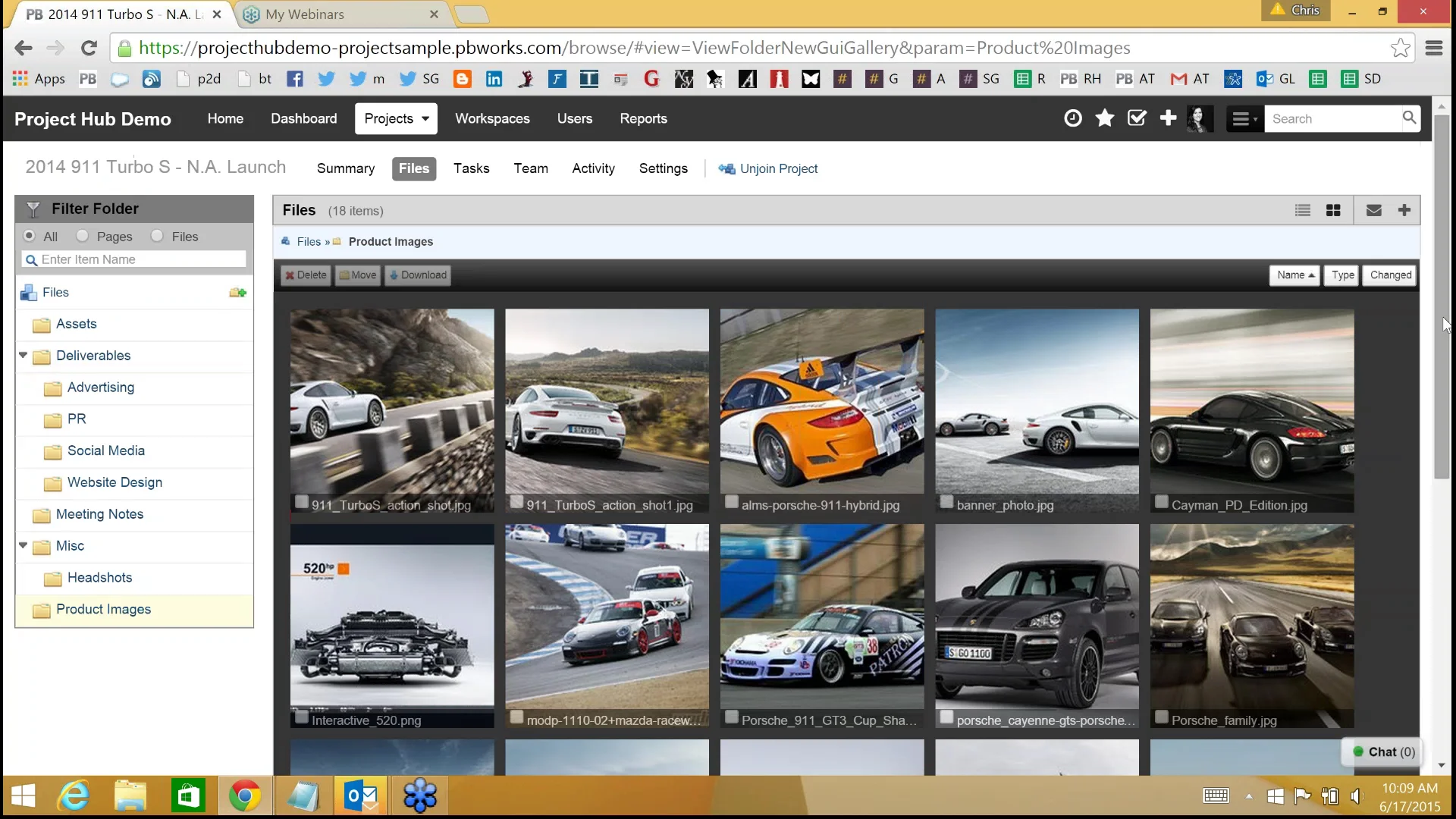Open the user profile avatar
This screenshot has height=819, width=1456.
point(1200,119)
